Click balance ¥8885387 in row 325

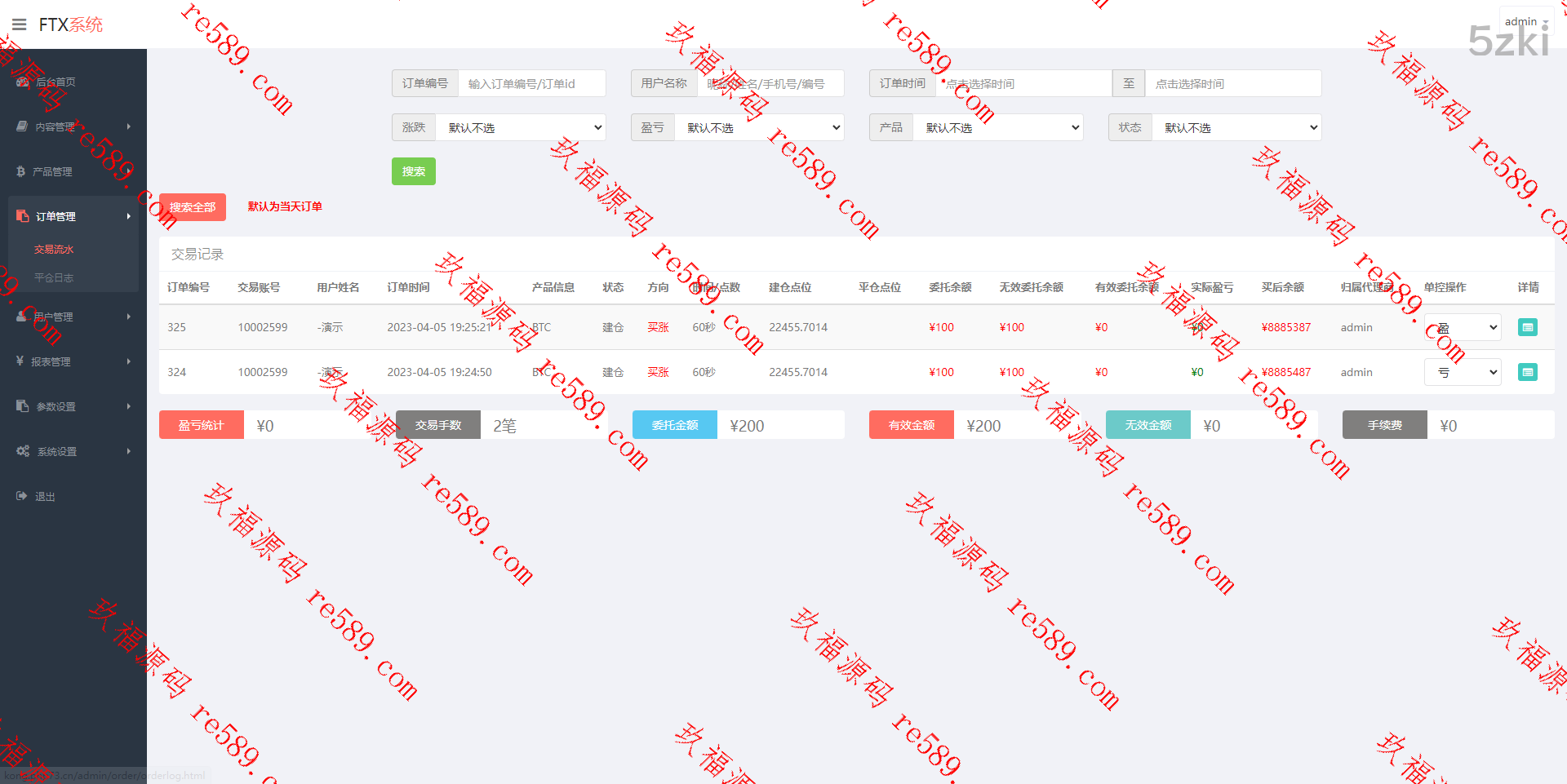[x=1286, y=327]
